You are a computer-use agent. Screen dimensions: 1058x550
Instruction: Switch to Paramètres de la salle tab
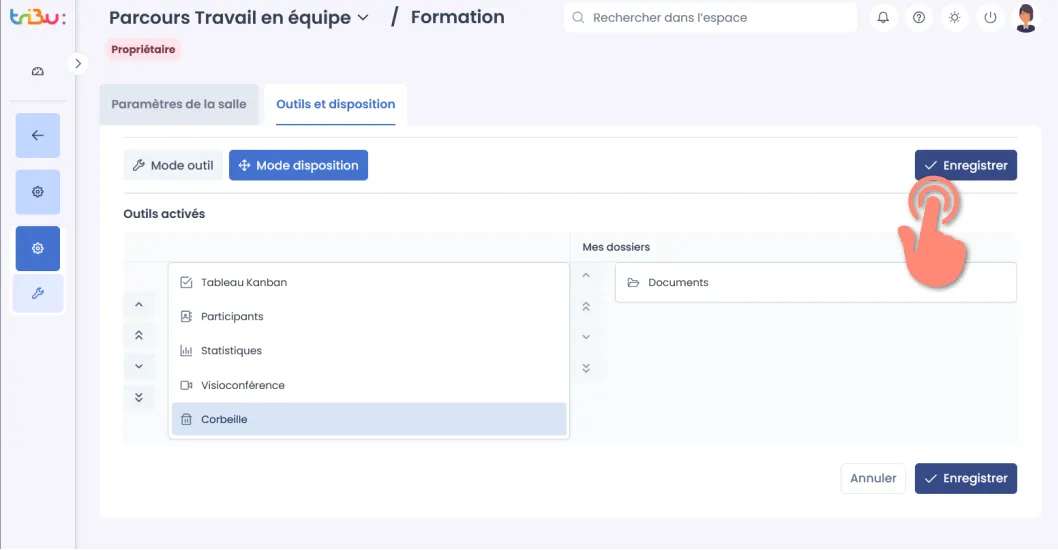[x=179, y=104]
